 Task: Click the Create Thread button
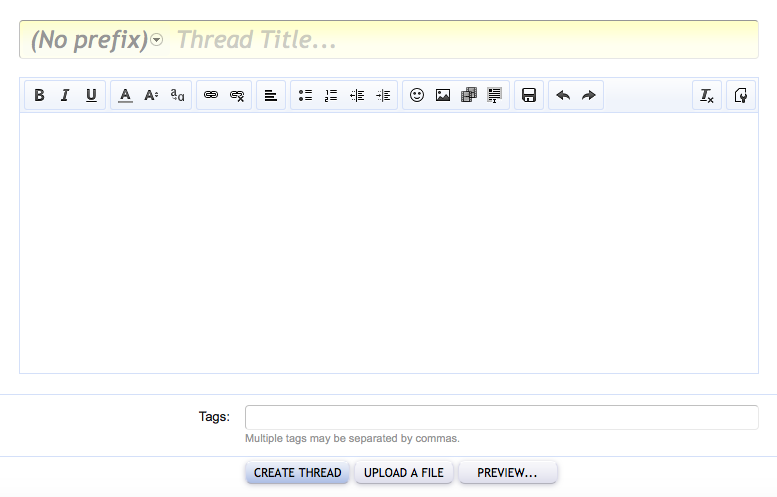tap(297, 472)
